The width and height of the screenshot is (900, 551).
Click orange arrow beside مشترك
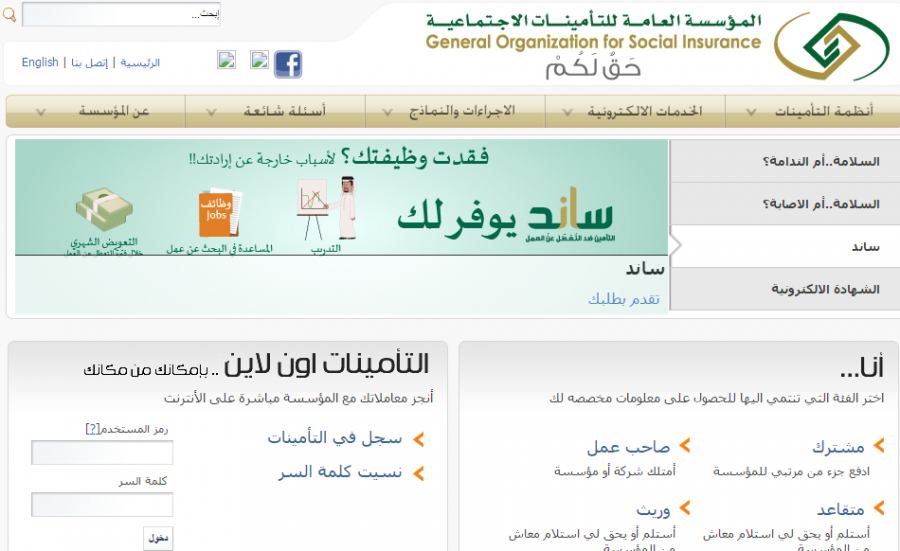881,446
